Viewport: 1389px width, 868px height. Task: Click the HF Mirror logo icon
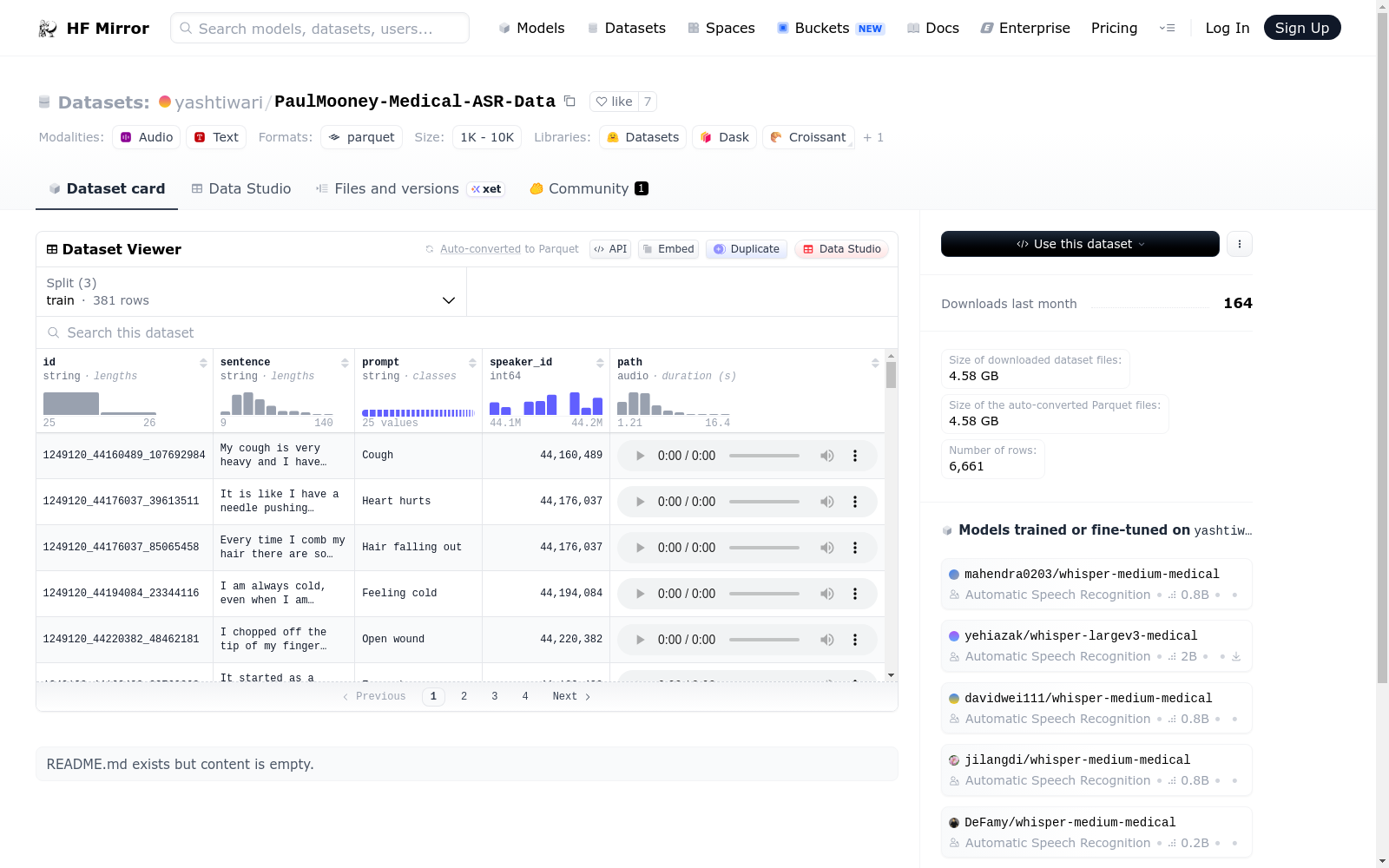point(48,29)
